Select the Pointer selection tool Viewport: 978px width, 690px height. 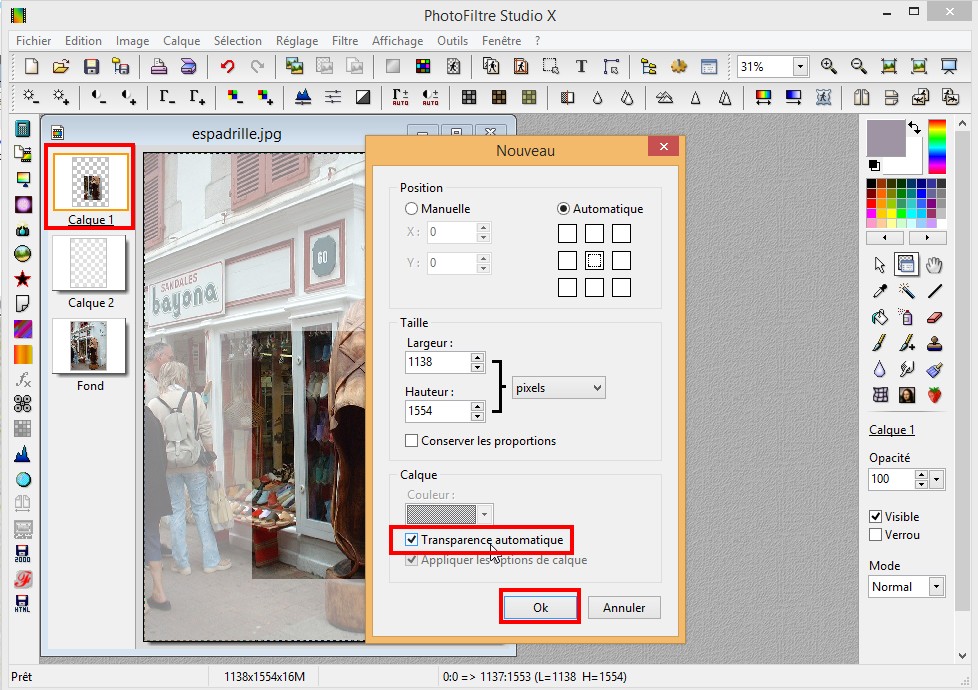coord(879,265)
